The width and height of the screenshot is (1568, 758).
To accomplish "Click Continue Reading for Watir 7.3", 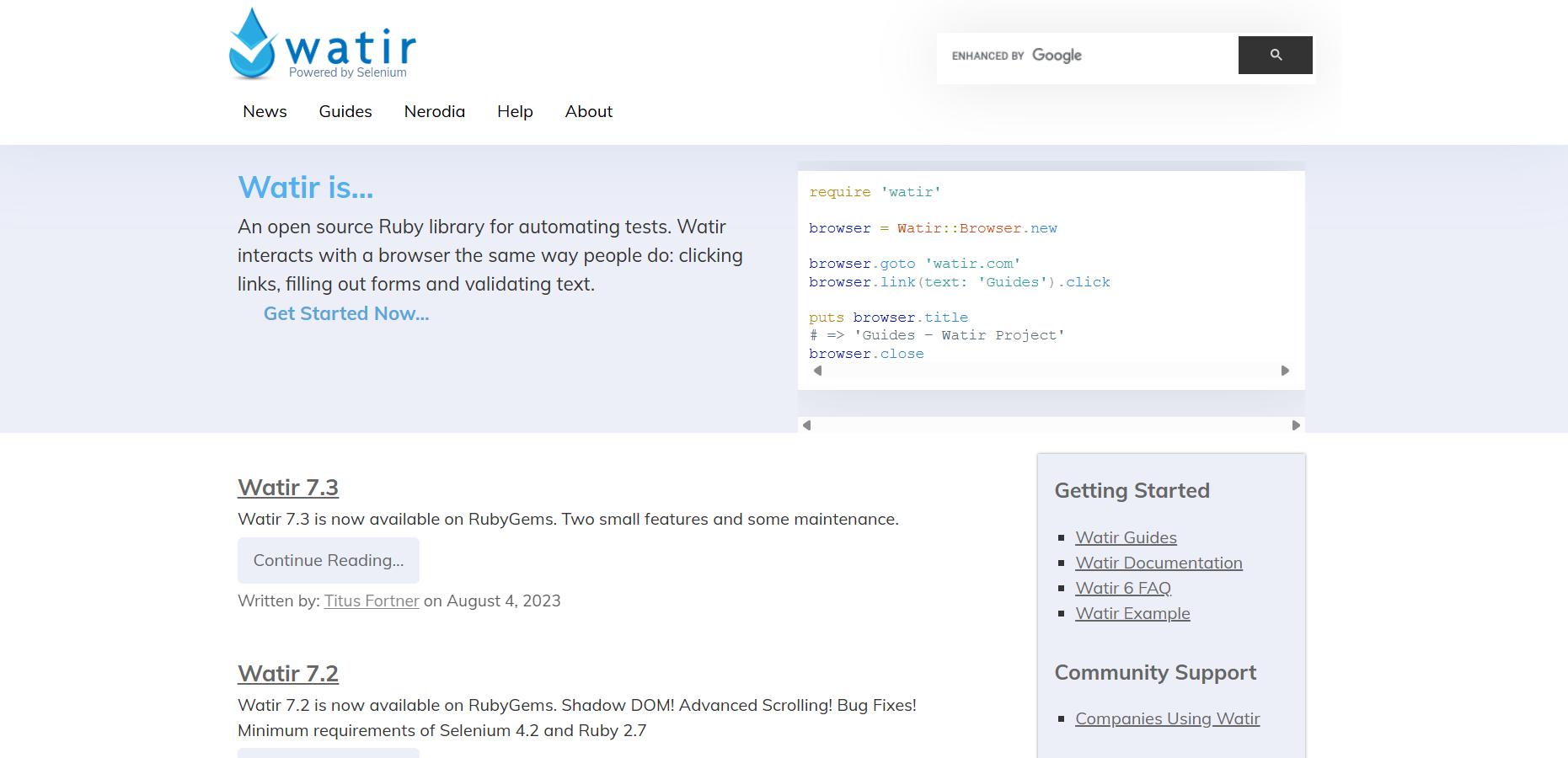I will (329, 560).
